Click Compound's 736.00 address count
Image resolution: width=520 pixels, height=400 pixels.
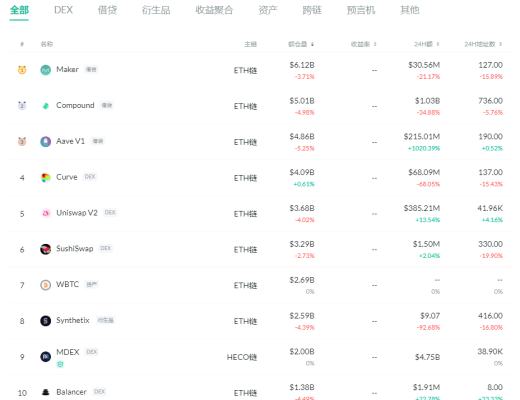click(491, 101)
